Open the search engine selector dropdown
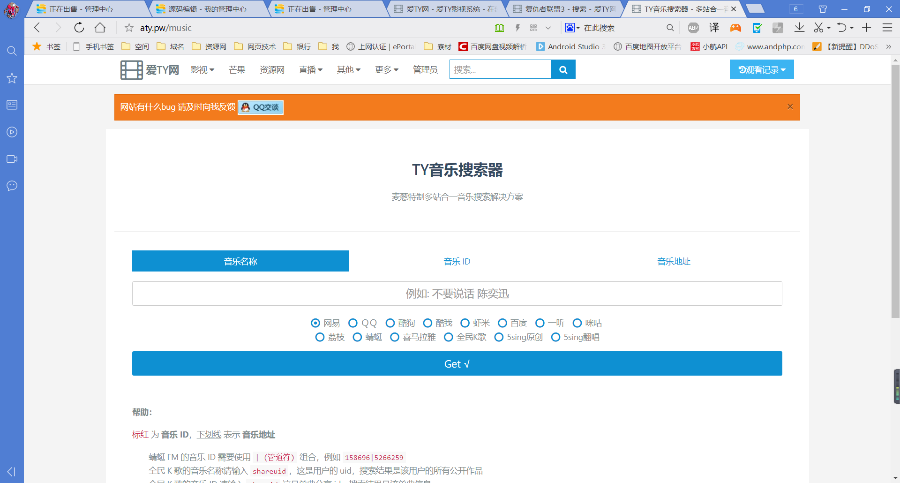The width and height of the screenshot is (900, 483). click(x=572, y=28)
